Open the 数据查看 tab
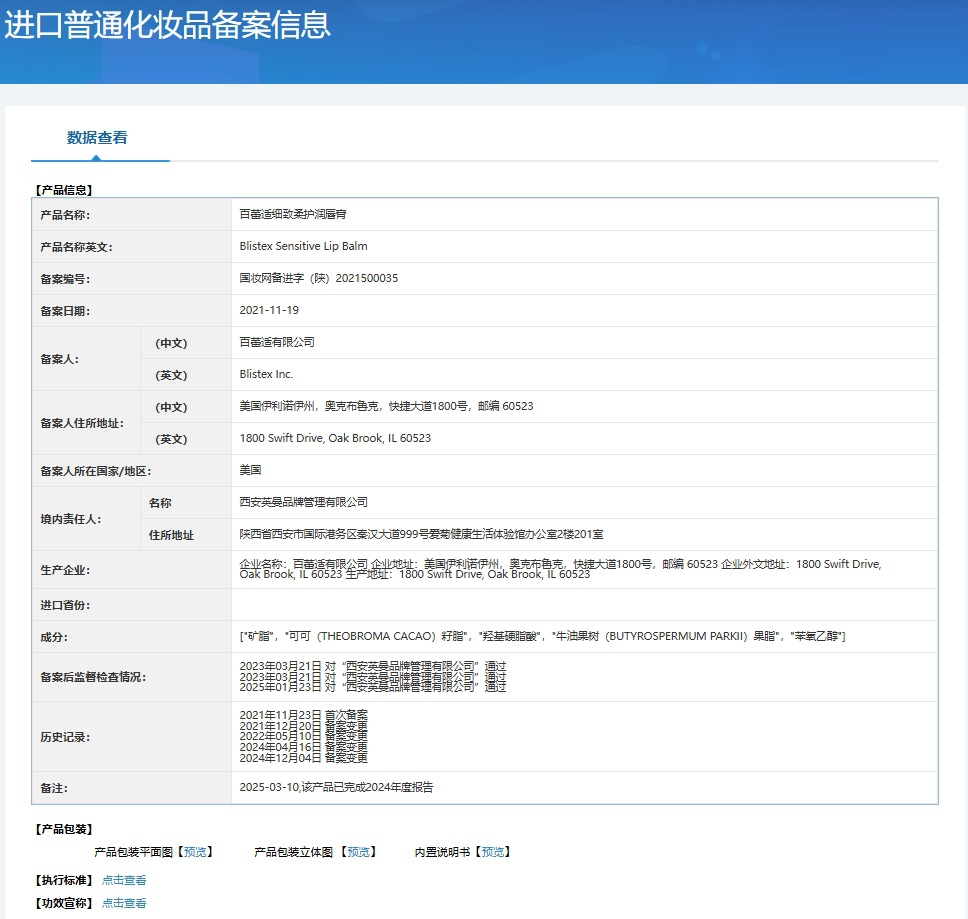The height and width of the screenshot is (919, 968). [97, 138]
